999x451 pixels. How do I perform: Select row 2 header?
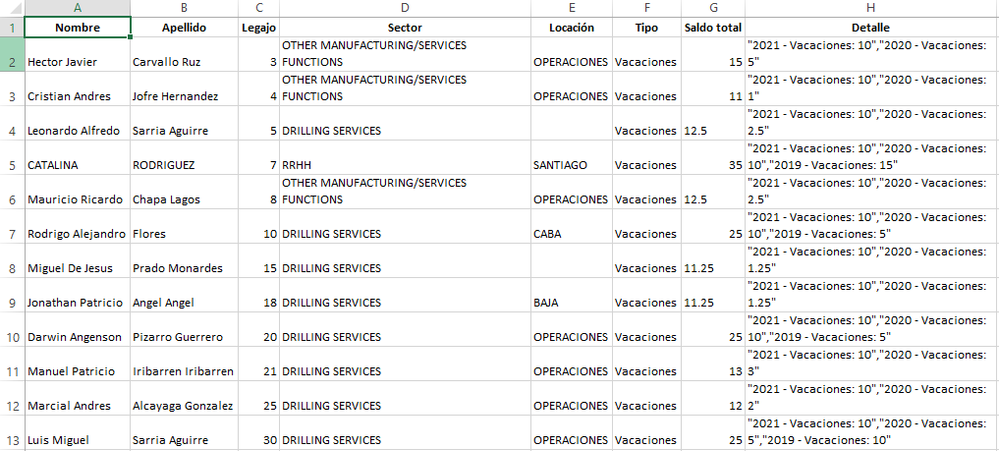pos(12,54)
